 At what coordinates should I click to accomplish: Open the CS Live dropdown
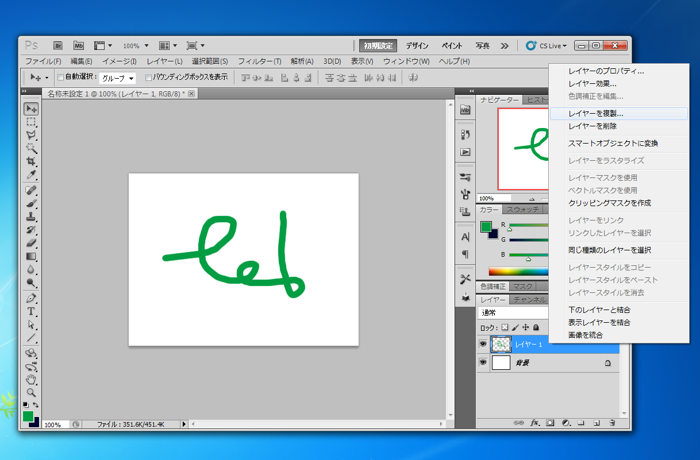coord(546,46)
